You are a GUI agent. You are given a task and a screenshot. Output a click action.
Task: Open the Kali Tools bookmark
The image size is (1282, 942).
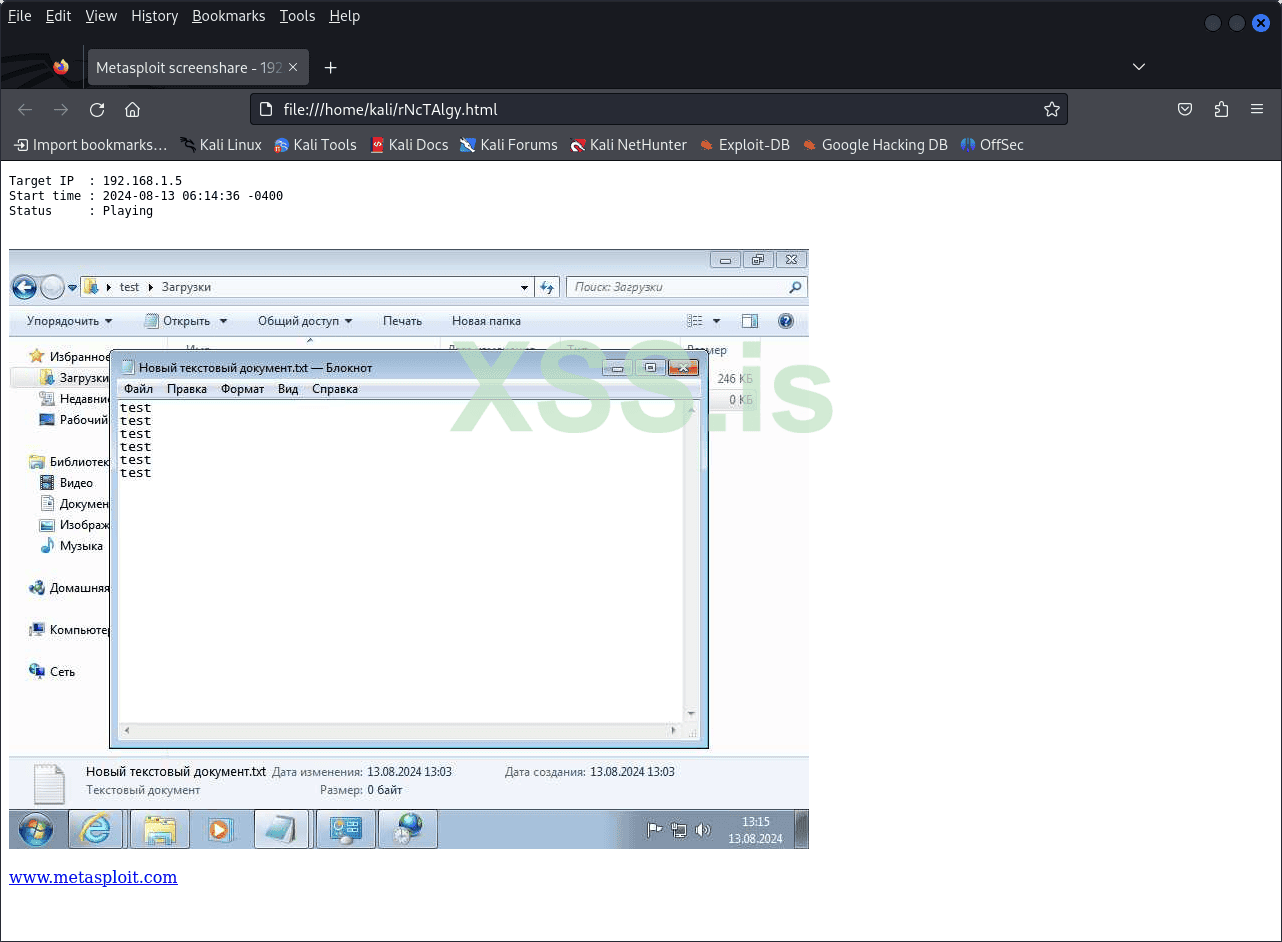click(315, 145)
